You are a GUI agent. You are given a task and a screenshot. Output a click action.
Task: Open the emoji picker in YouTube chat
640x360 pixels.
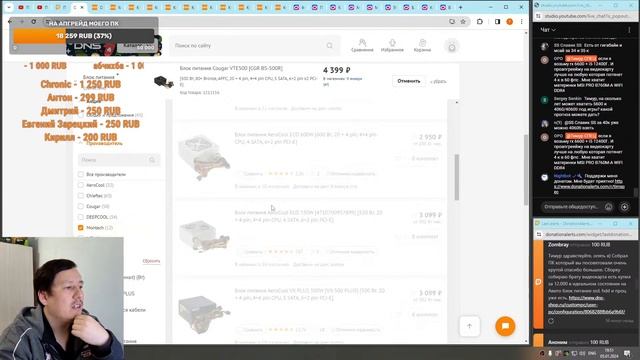[x=608, y=207]
